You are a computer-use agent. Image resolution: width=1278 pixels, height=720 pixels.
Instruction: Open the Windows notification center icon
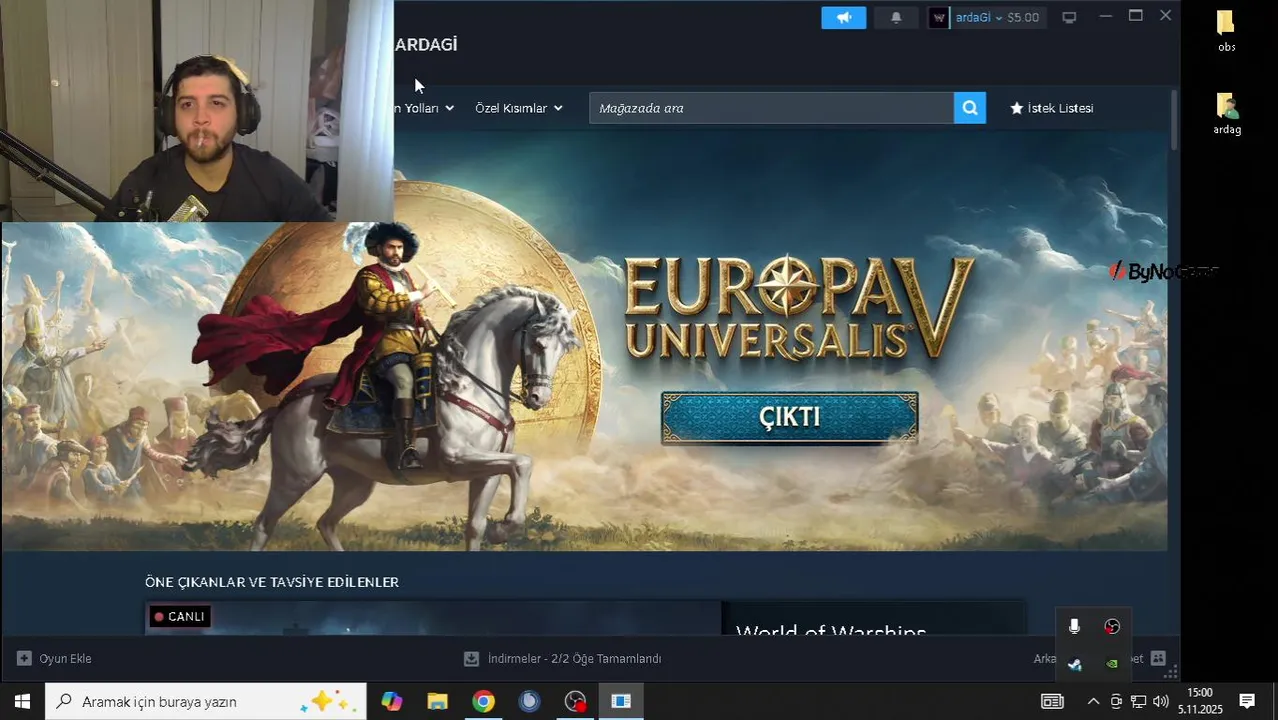[1247, 701]
